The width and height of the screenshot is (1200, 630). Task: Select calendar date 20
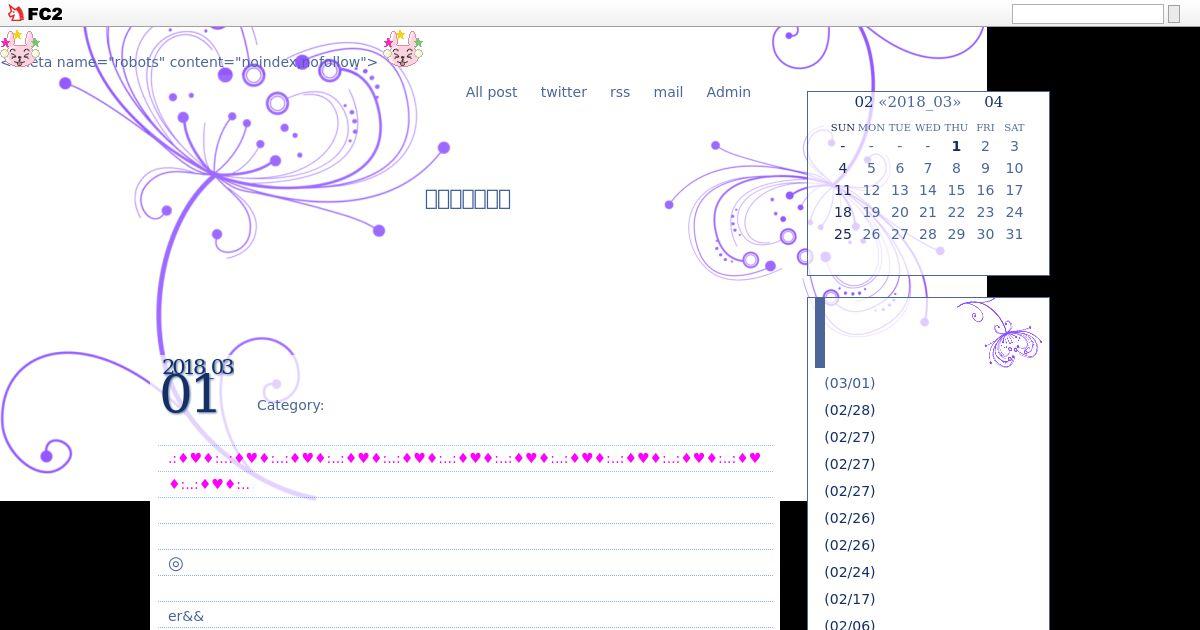click(x=900, y=212)
